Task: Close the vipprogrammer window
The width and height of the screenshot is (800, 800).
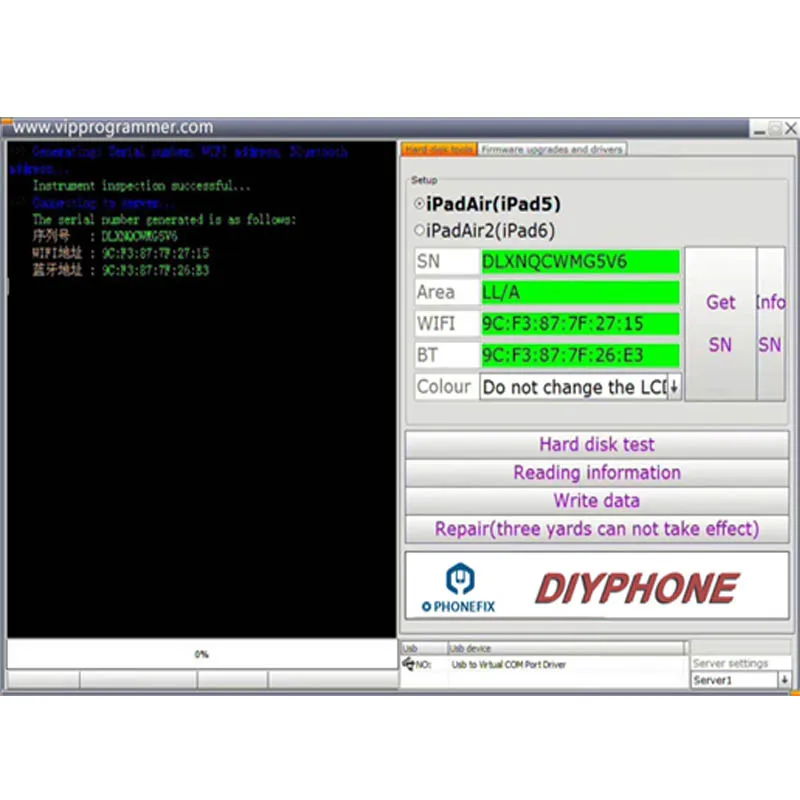Action: 790,129
